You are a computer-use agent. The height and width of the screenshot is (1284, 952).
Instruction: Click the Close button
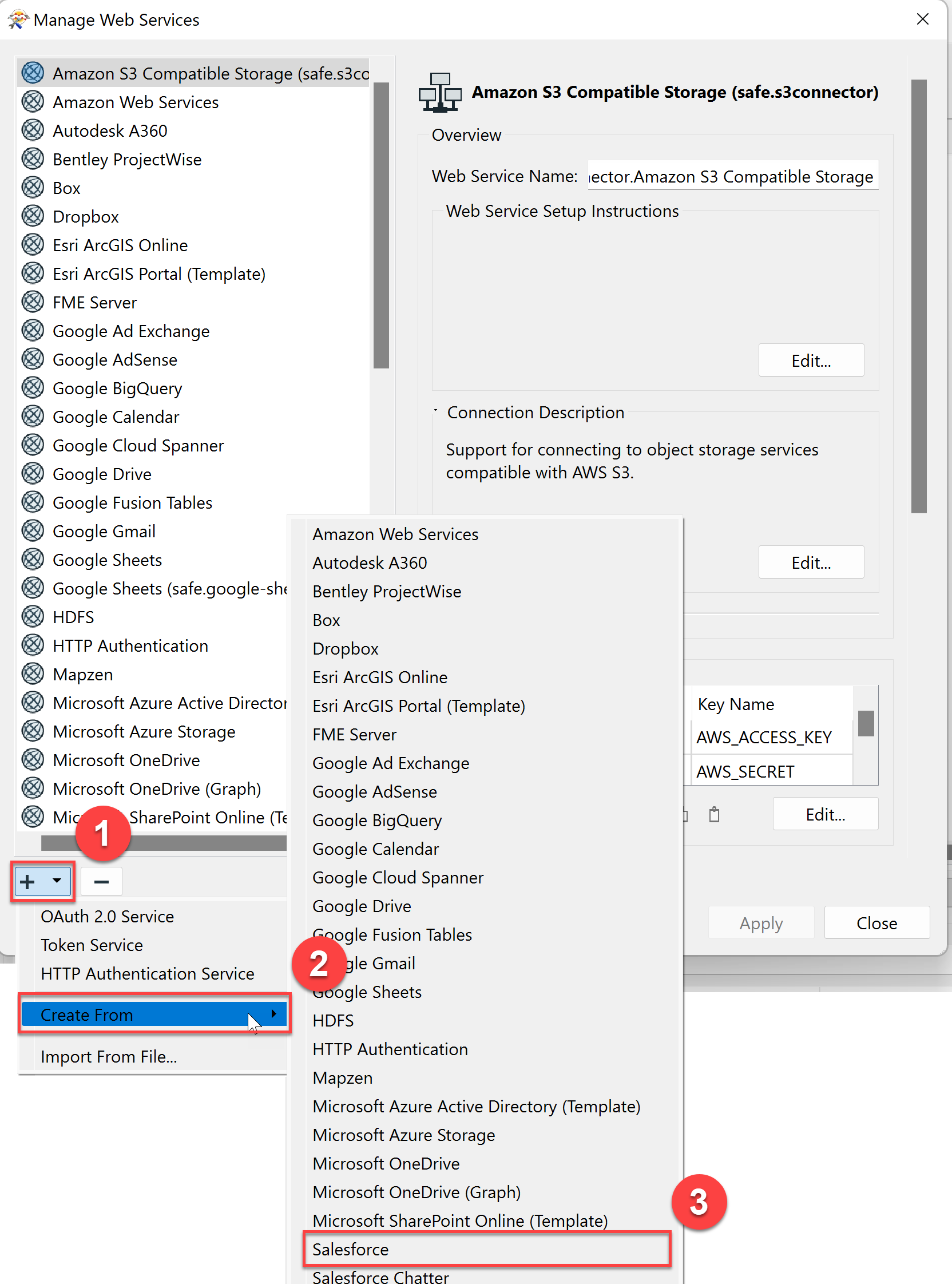tap(877, 924)
